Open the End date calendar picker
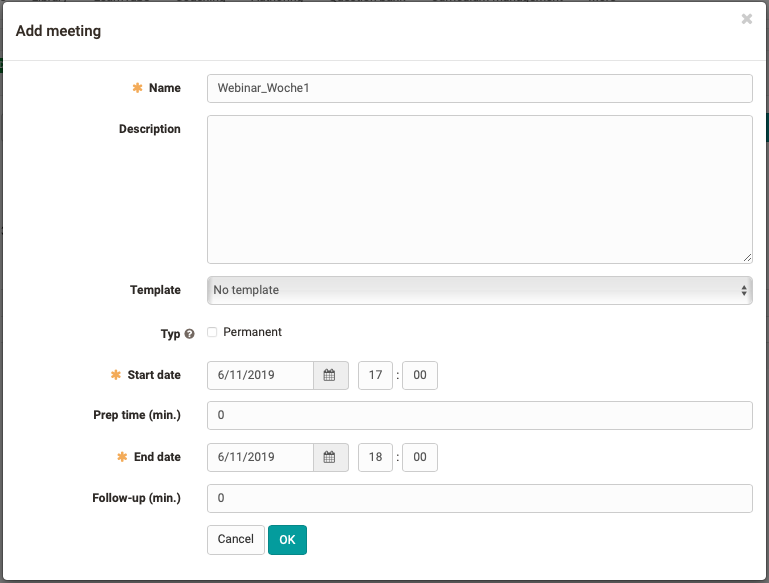 330,458
